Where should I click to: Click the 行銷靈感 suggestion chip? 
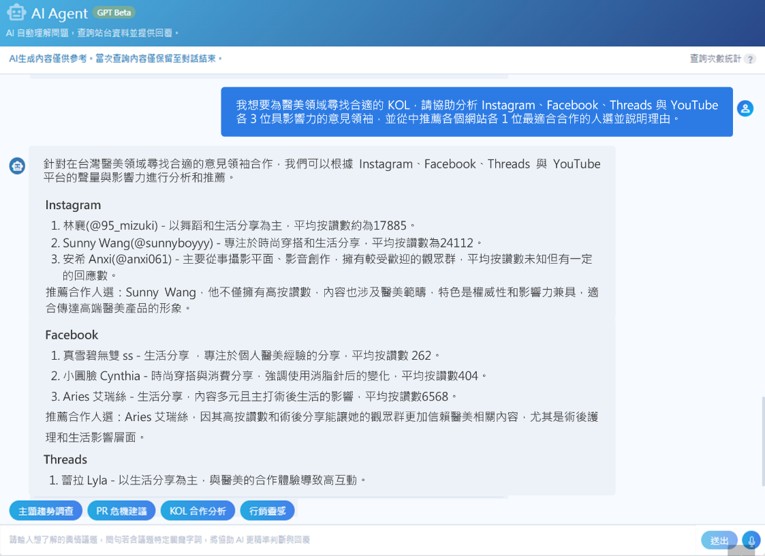(267, 511)
